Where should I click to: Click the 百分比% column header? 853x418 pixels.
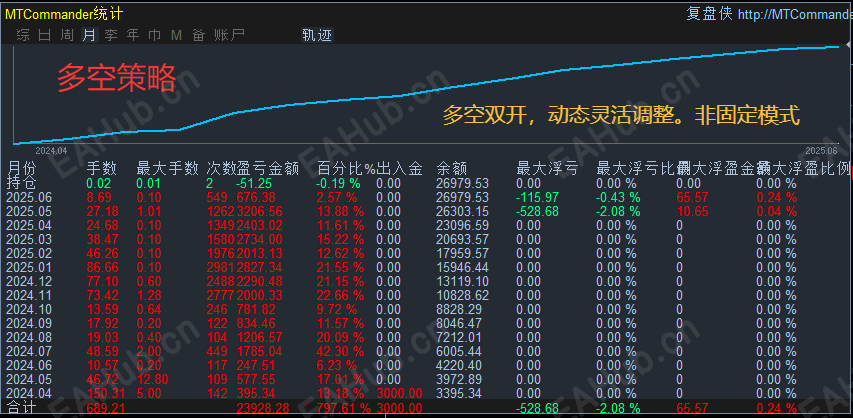(x=347, y=169)
